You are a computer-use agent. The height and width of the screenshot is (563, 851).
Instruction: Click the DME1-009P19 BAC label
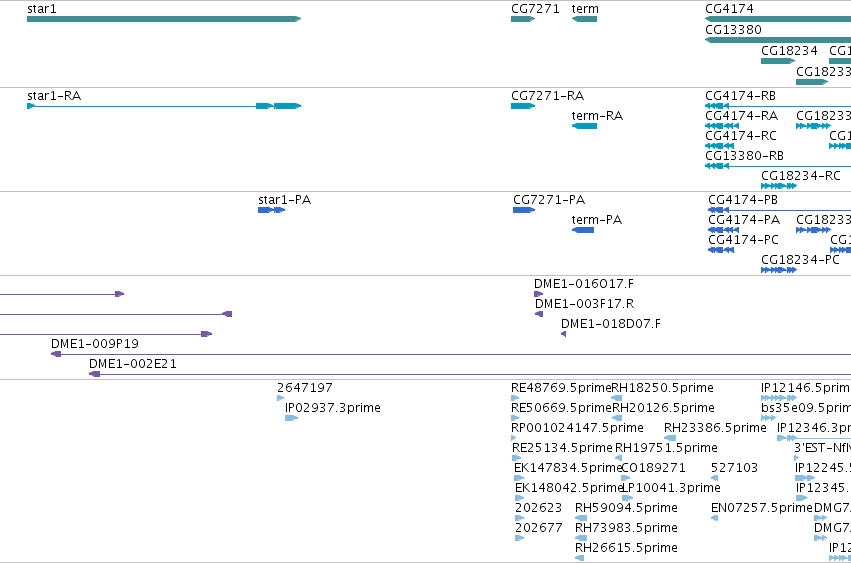click(95, 344)
